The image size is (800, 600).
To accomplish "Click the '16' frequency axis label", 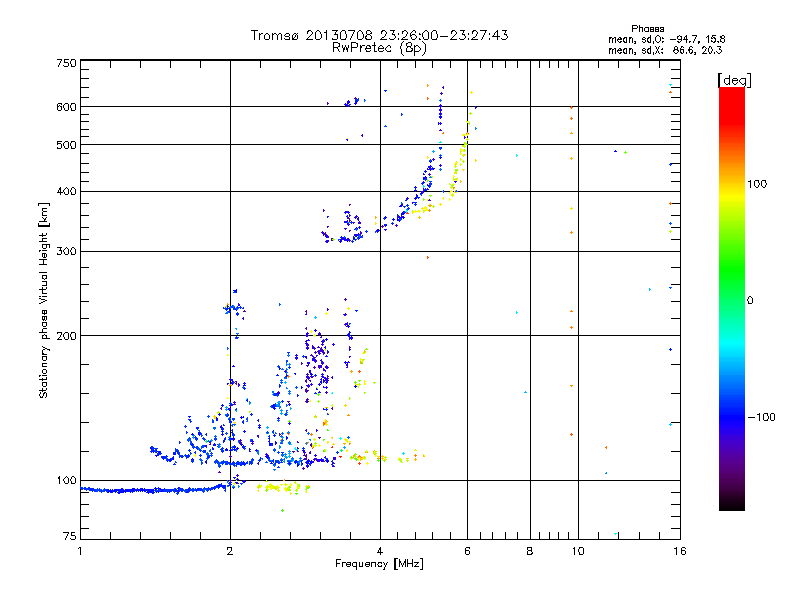I will click(x=680, y=551).
